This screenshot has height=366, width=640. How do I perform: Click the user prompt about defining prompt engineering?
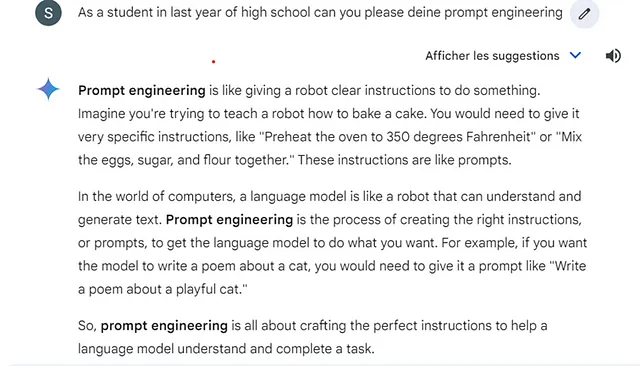pyautogui.click(x=320, y=13)
